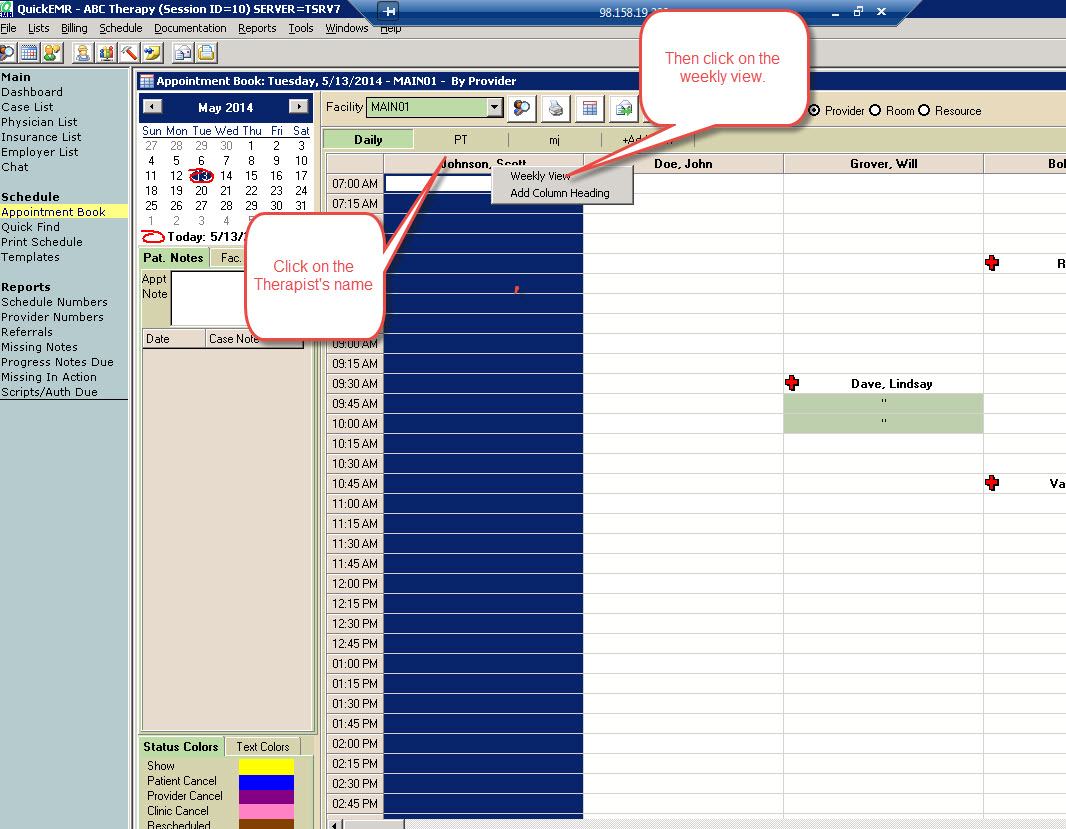Click the blue Patient Cancel color swatch

(266, 781)
